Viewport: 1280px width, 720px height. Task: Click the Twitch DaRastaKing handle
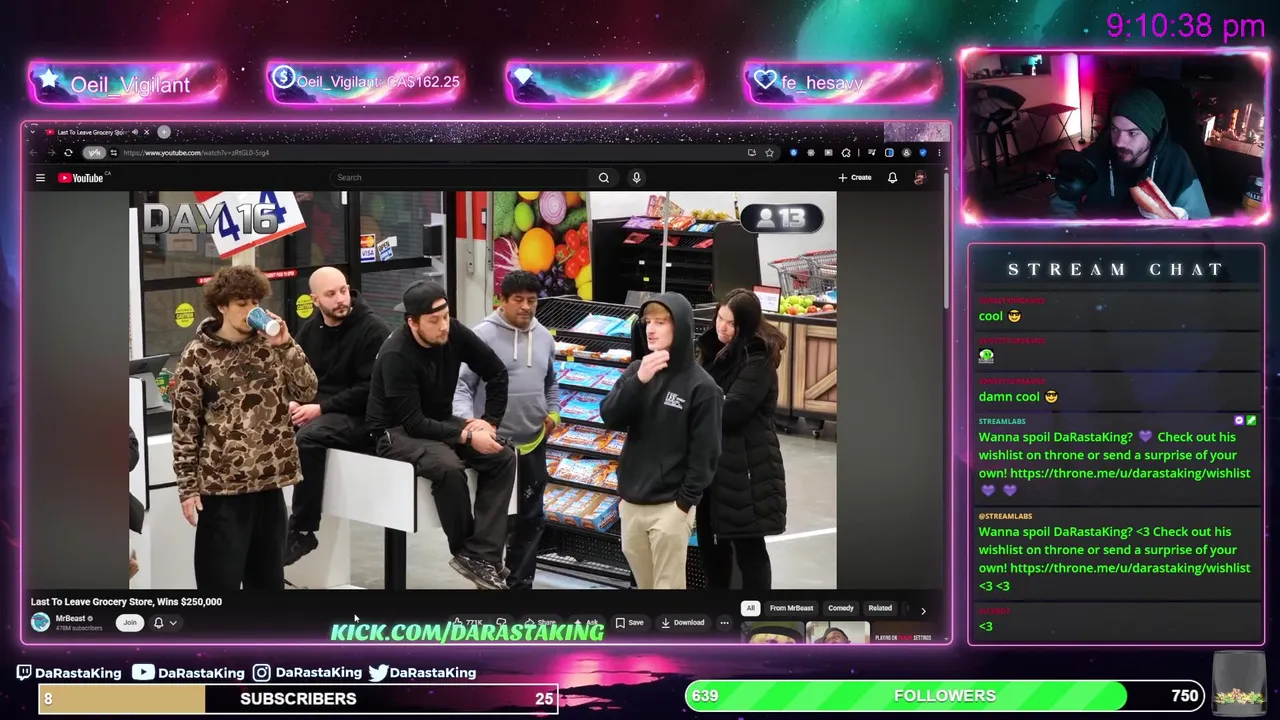(x=68, y=673)
